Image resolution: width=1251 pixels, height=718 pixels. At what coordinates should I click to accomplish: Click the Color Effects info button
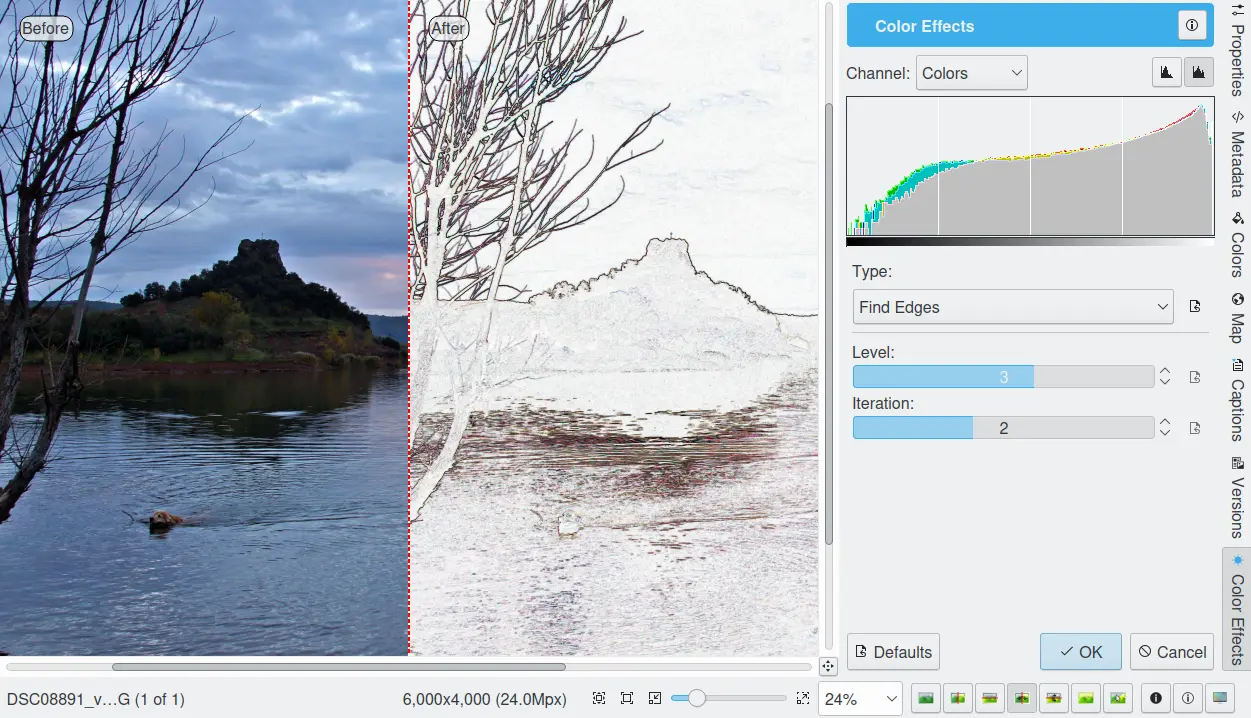pos(1191,26)
